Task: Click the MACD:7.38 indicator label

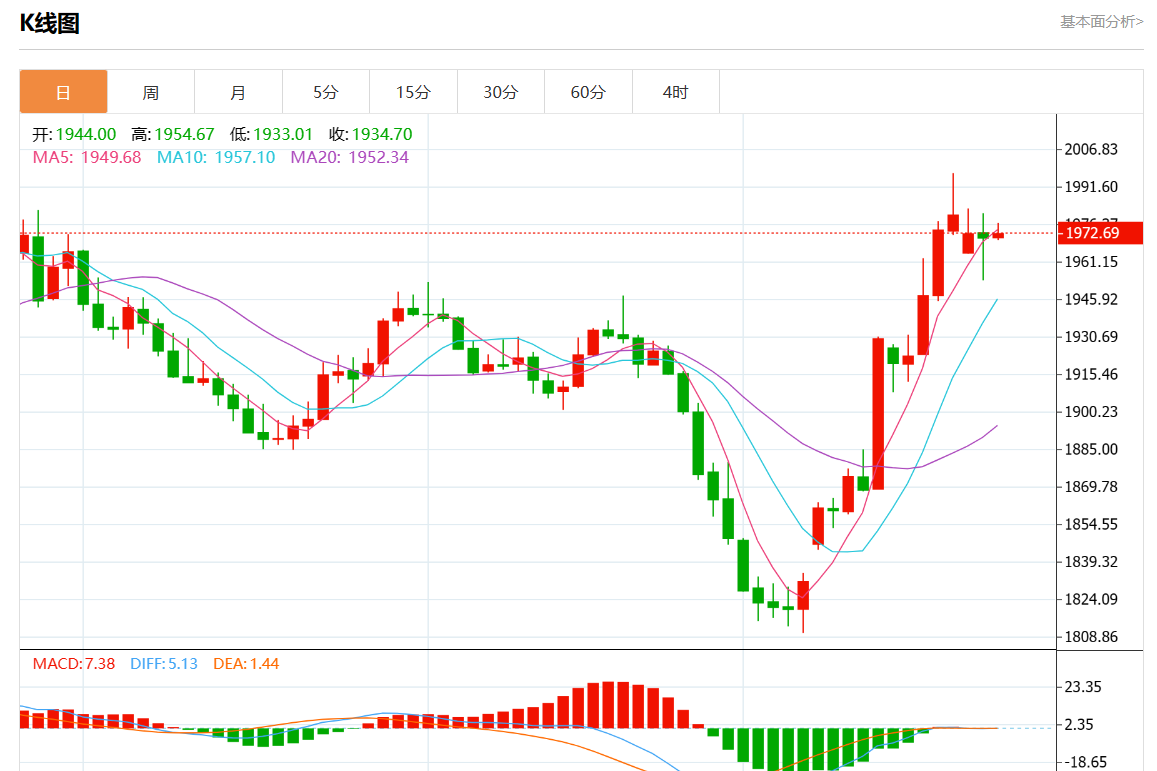Action: click(x=74, y=663)
